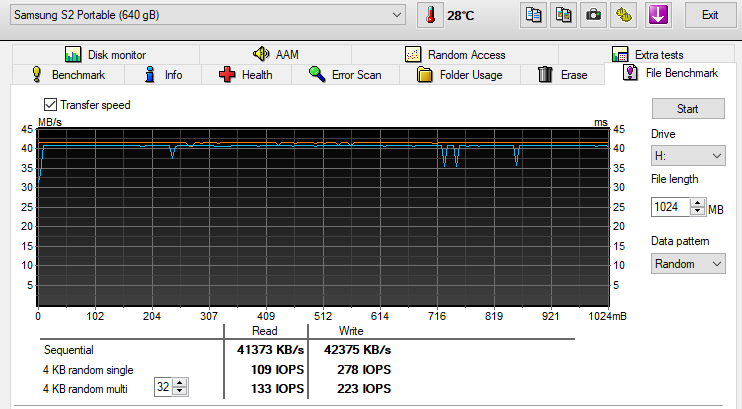Click the Sequential row label
This screenshot has width=742, height=409.
(69, 350)
